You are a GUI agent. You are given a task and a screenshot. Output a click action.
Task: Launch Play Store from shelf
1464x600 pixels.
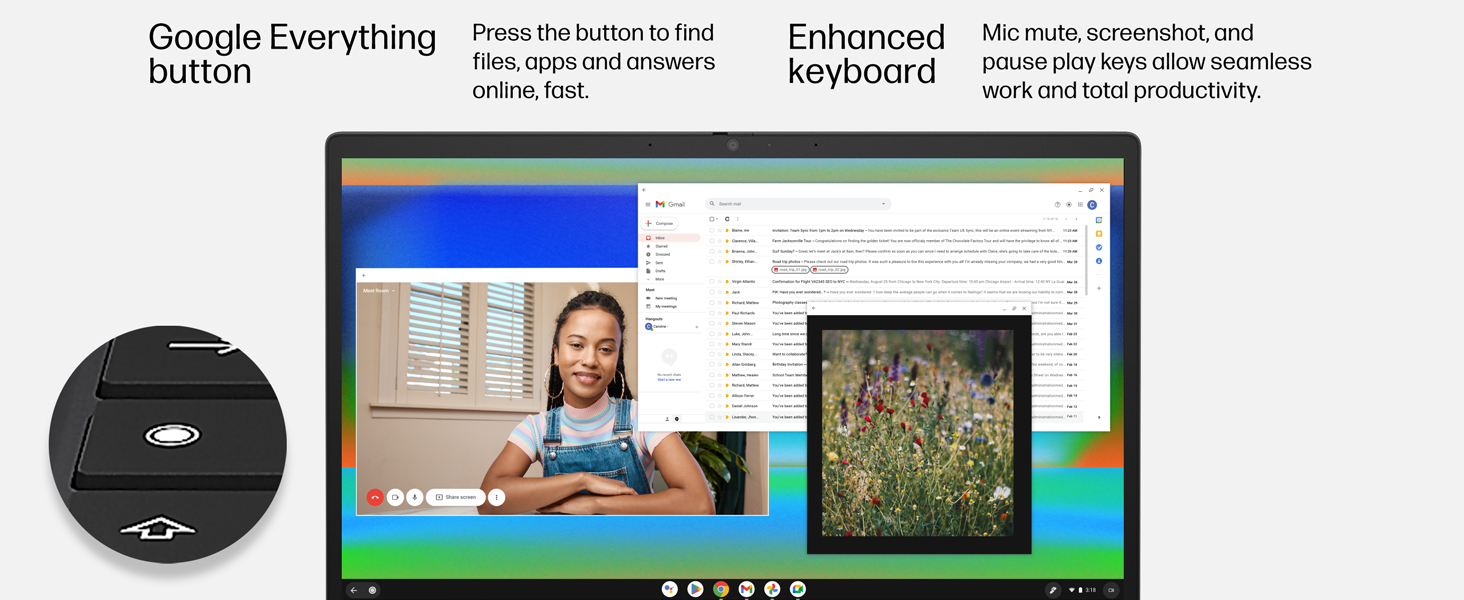coord(695,590)
